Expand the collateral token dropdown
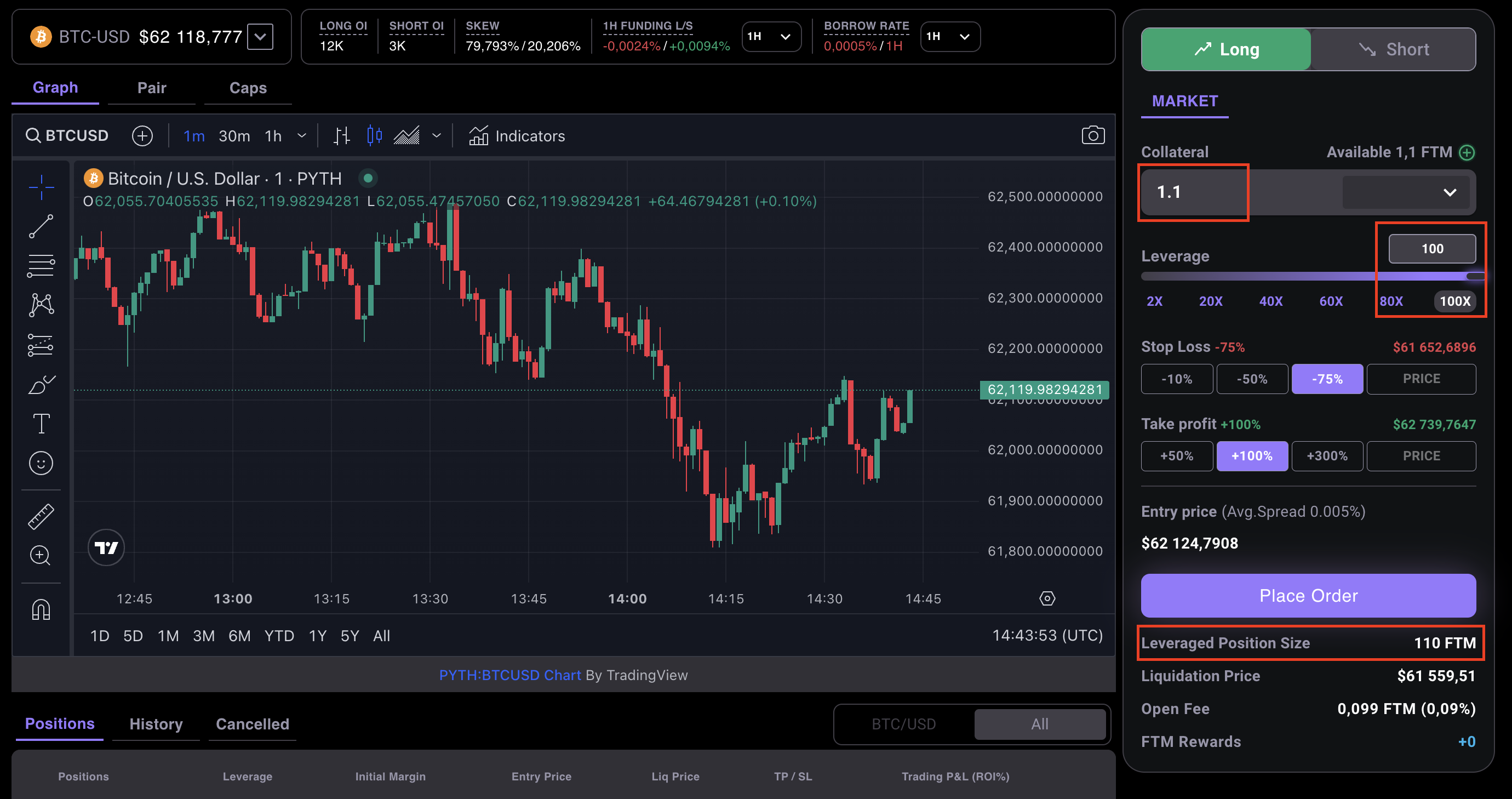The width and height of the screenshot is (1512, 799). coord(1406,192)
